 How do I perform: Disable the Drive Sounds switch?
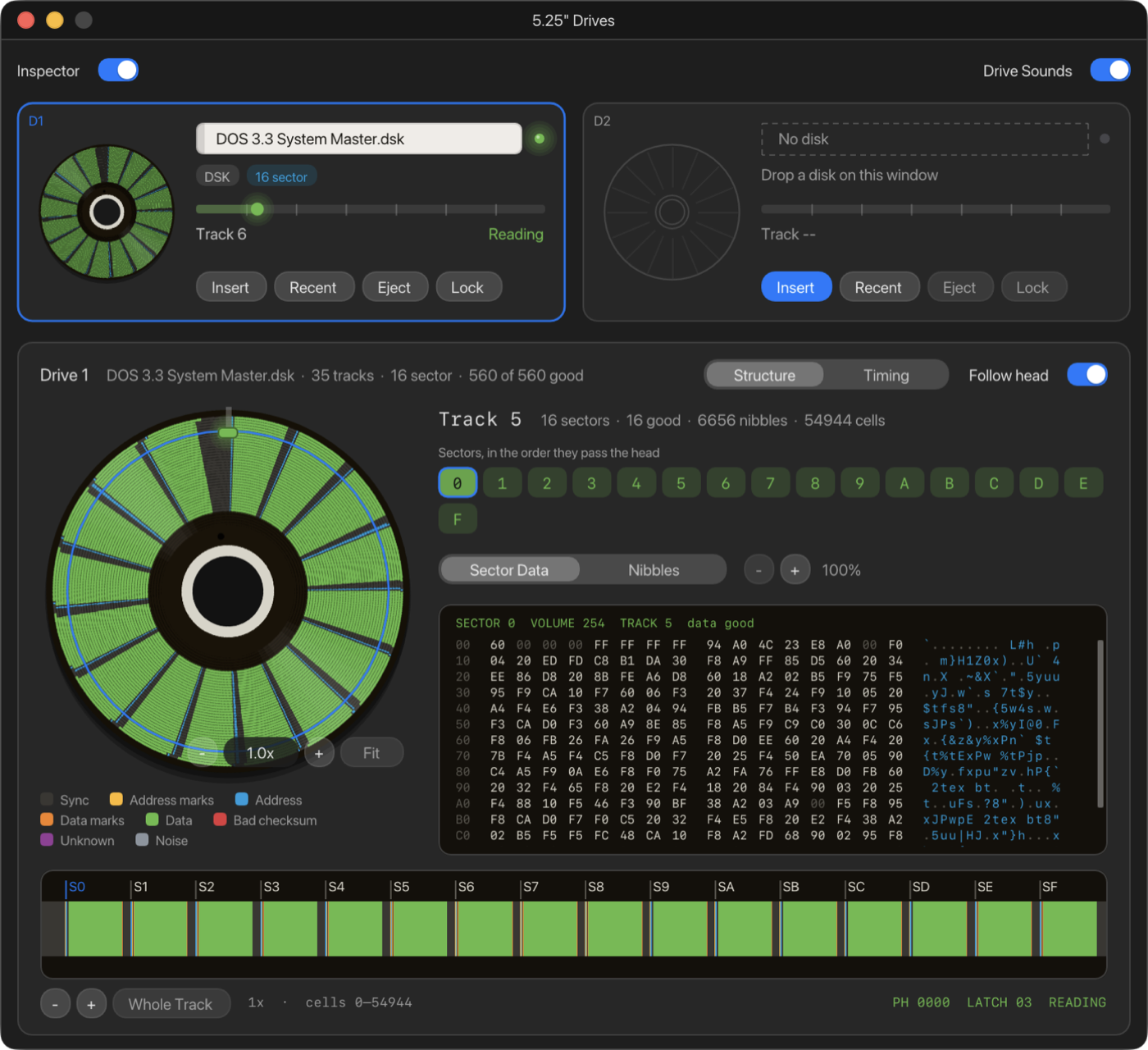(1110, 71)
